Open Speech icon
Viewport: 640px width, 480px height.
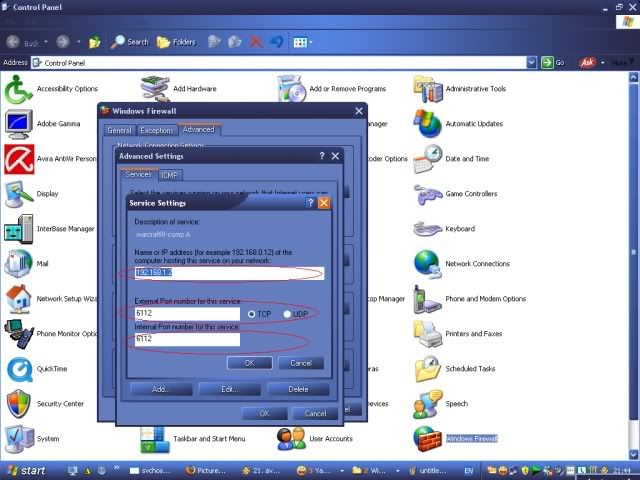(428, 404)
